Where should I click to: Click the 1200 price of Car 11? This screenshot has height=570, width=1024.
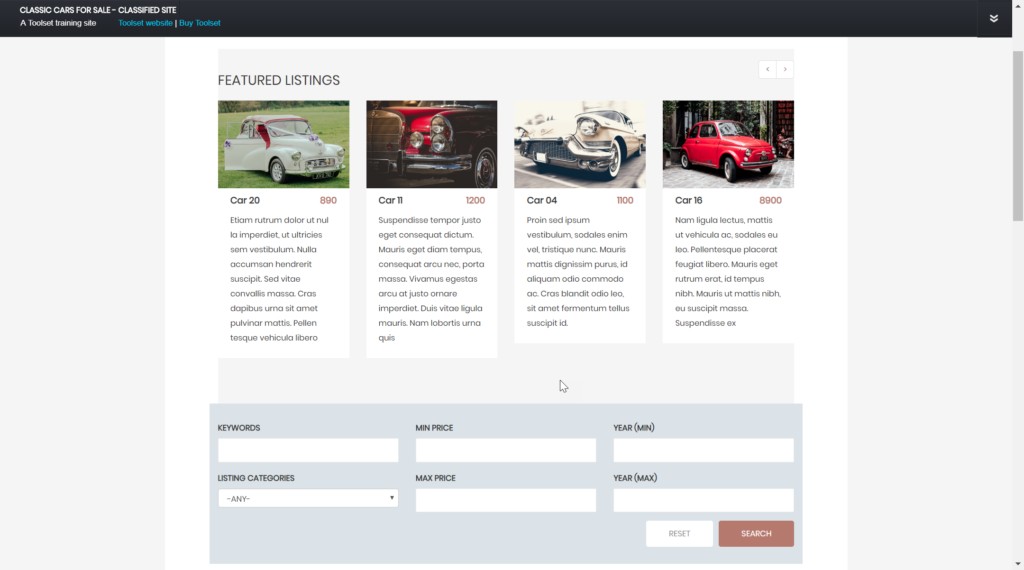[x=475, y=200]
